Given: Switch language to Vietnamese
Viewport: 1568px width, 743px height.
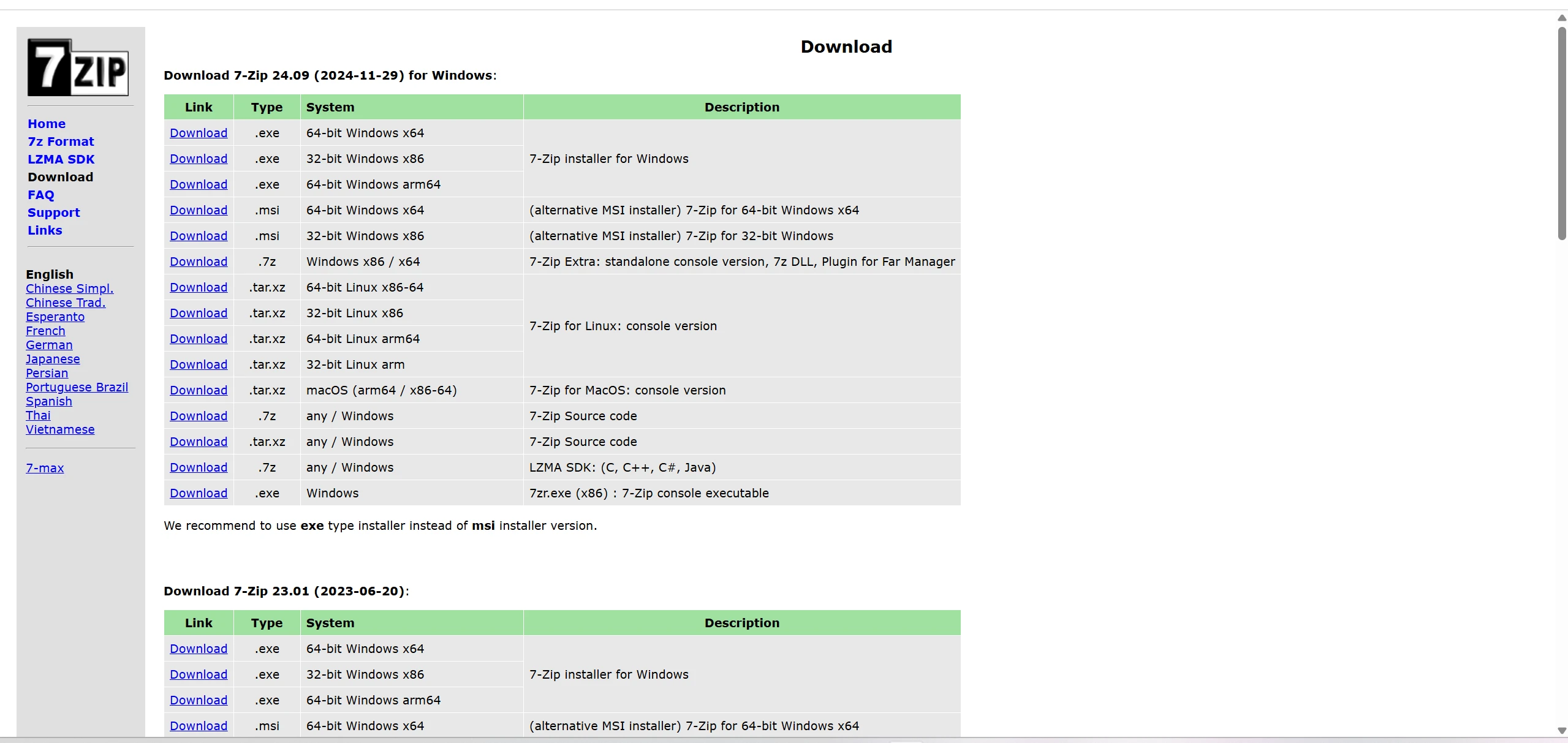Looking at the screenshot, I should [60, 429].
